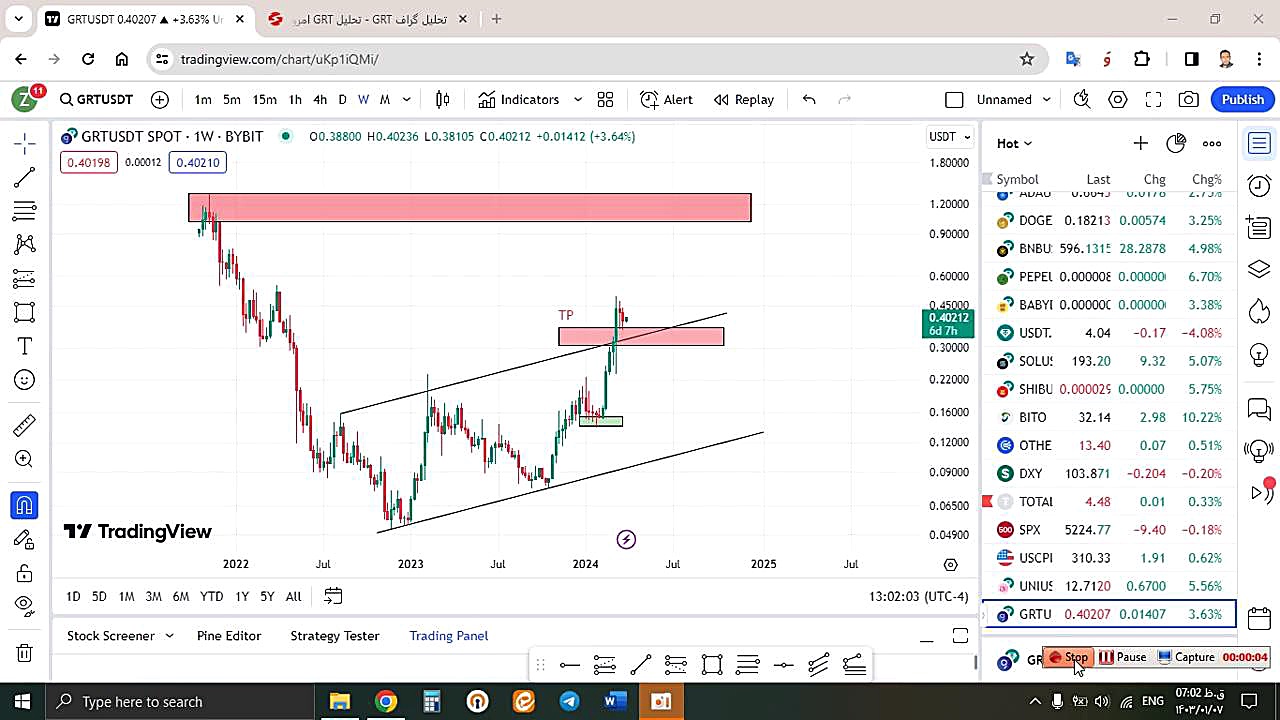Select SPX row in watchlist

coord(1109,529)
